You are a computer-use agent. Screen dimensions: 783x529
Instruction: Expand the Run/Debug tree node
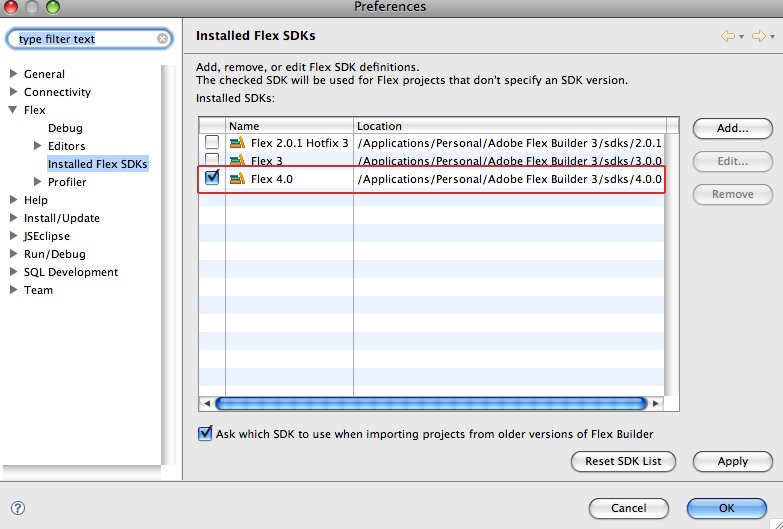(13, 254)
